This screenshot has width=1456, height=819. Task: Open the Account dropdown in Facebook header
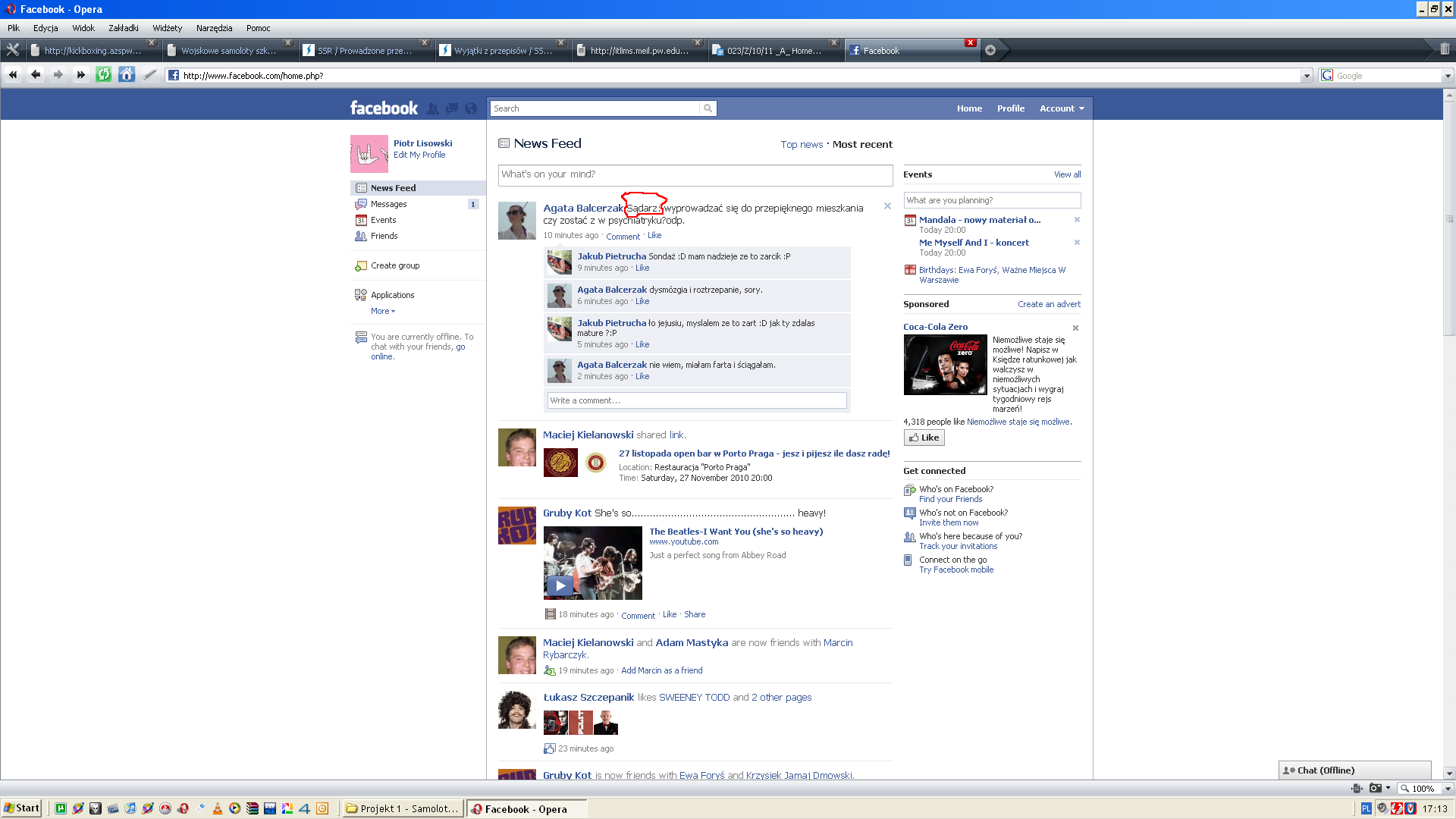click(x=1062, y=108)
